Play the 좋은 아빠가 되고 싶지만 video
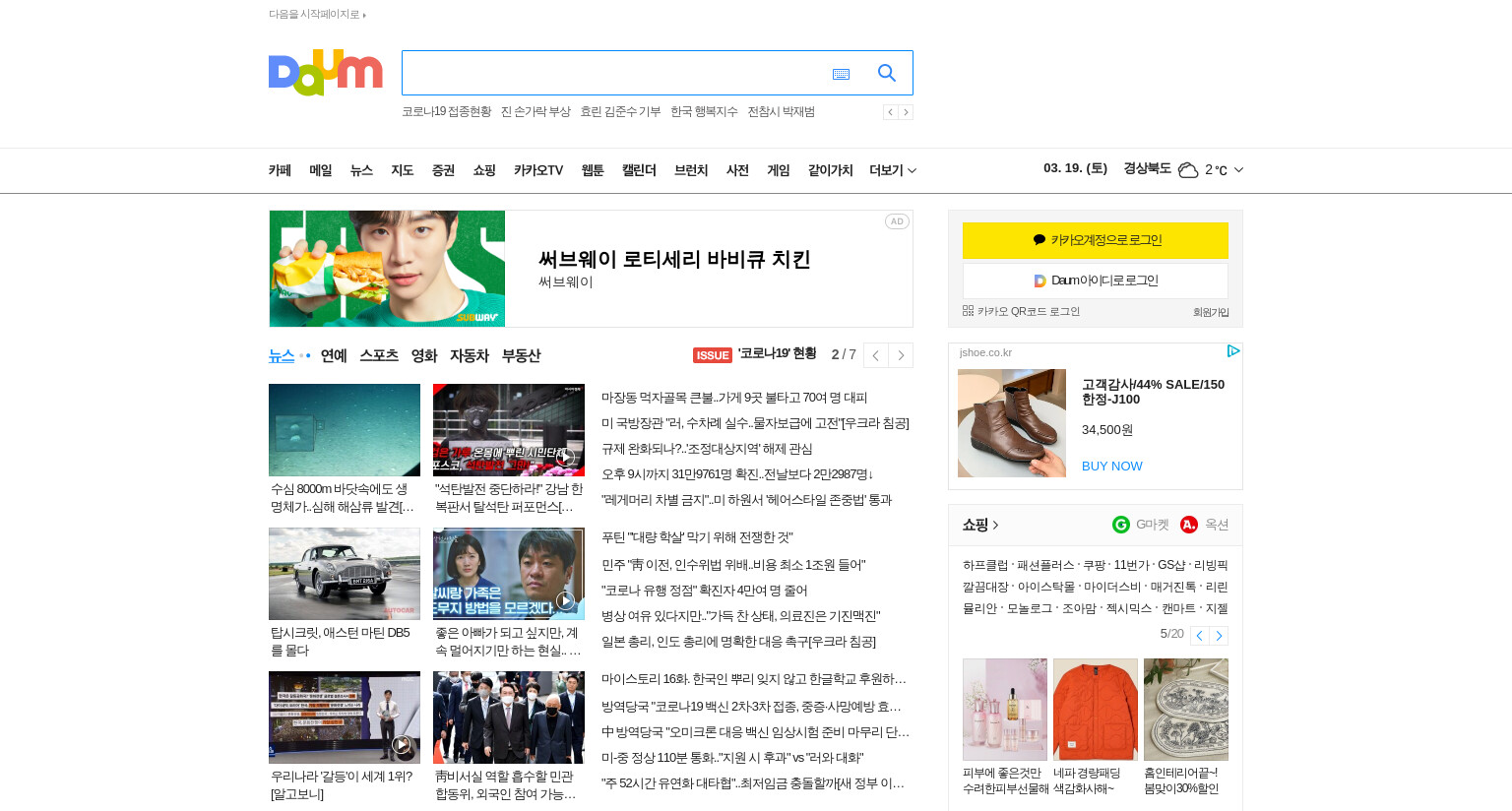Image resolution: width=1512 pixels, height=811 pixels. click(x=509, y=574)
